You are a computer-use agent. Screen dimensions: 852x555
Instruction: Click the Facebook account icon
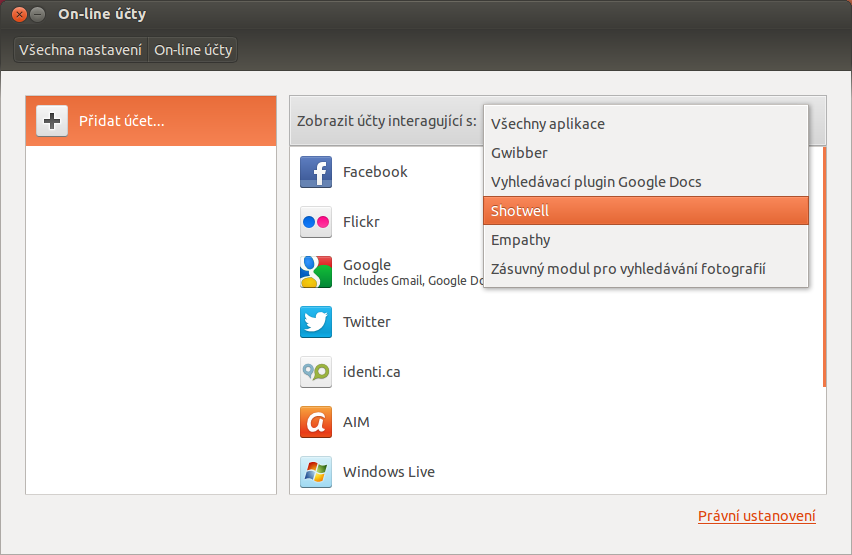316,172
